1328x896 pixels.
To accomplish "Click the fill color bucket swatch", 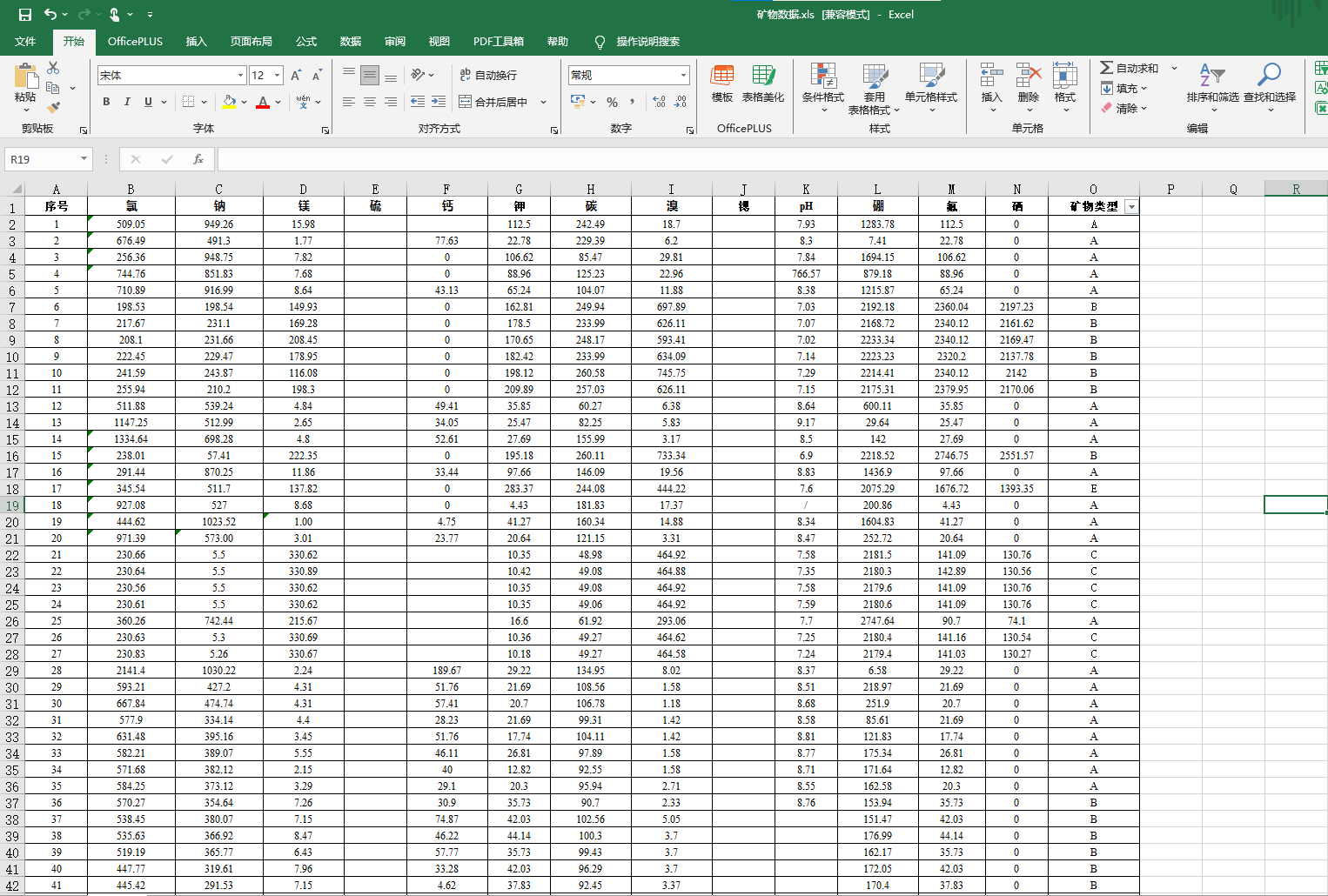I will (229, 102).
